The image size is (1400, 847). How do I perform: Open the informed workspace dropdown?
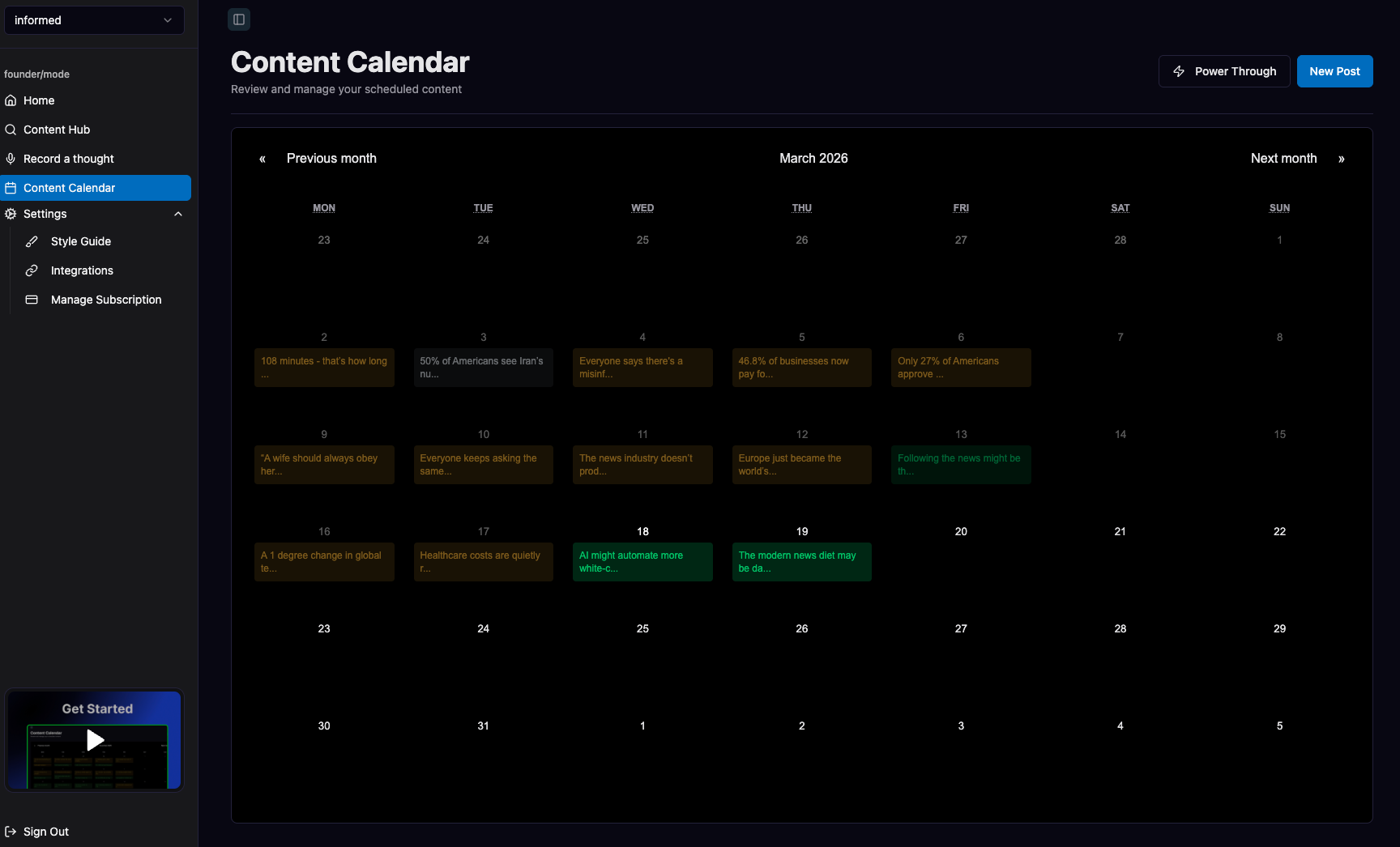pyautogui.click(x=94, y=20)
